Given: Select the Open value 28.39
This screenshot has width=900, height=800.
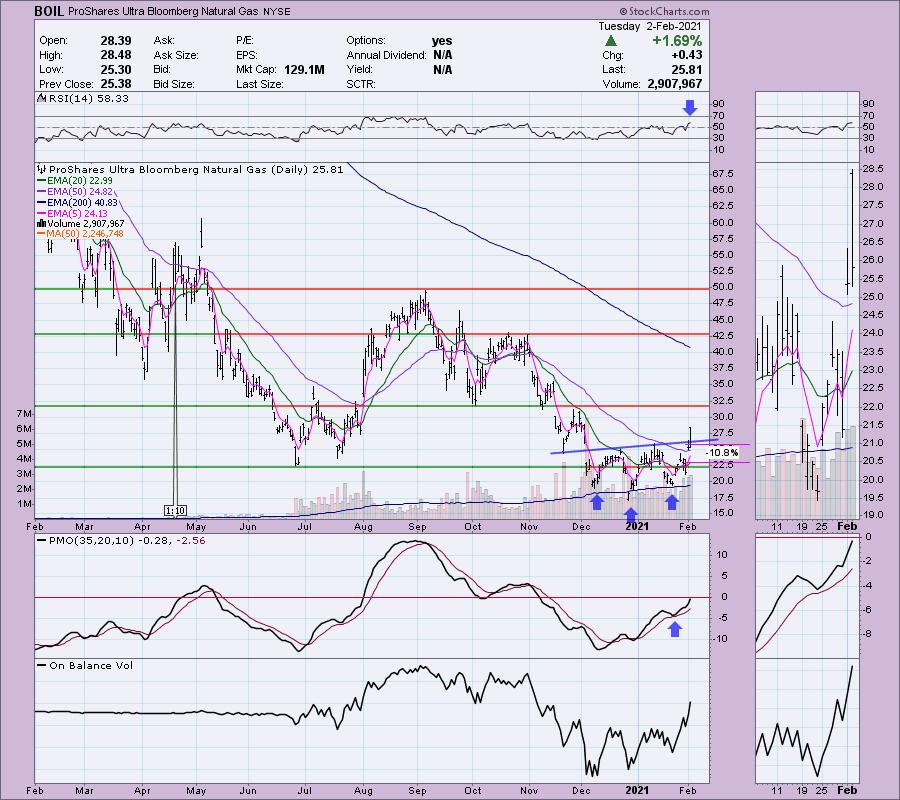Looking at the screenshot, I should 116,41.
